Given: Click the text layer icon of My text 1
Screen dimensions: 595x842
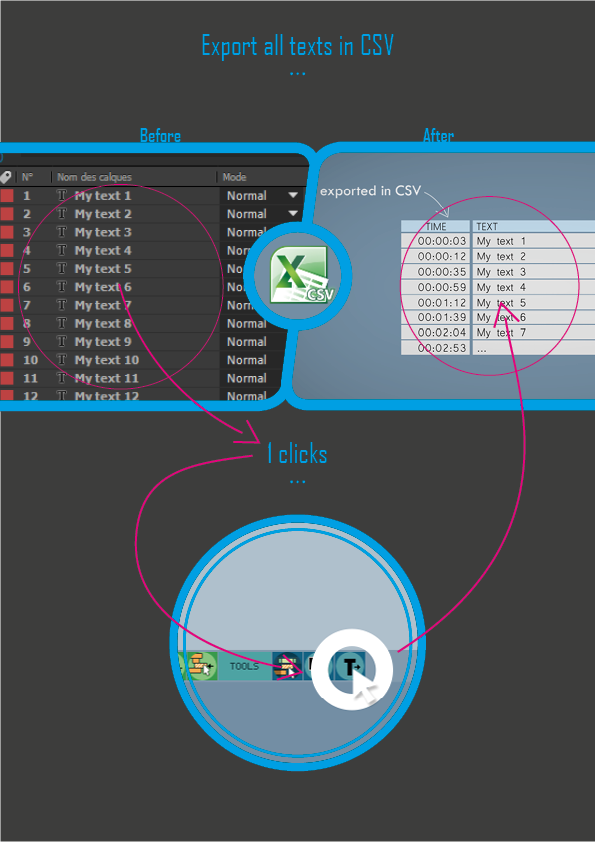Looking at the screenshot, I should (62, 195).
